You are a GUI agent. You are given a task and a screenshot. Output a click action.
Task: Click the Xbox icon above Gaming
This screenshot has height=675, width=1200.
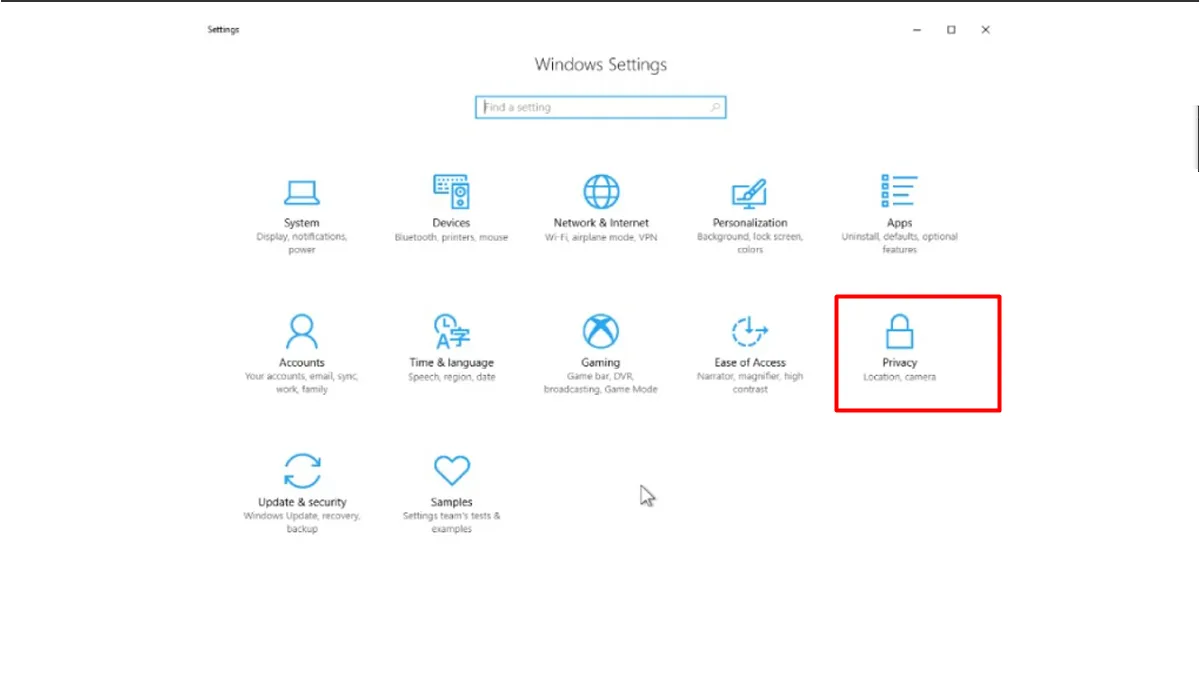600,331
